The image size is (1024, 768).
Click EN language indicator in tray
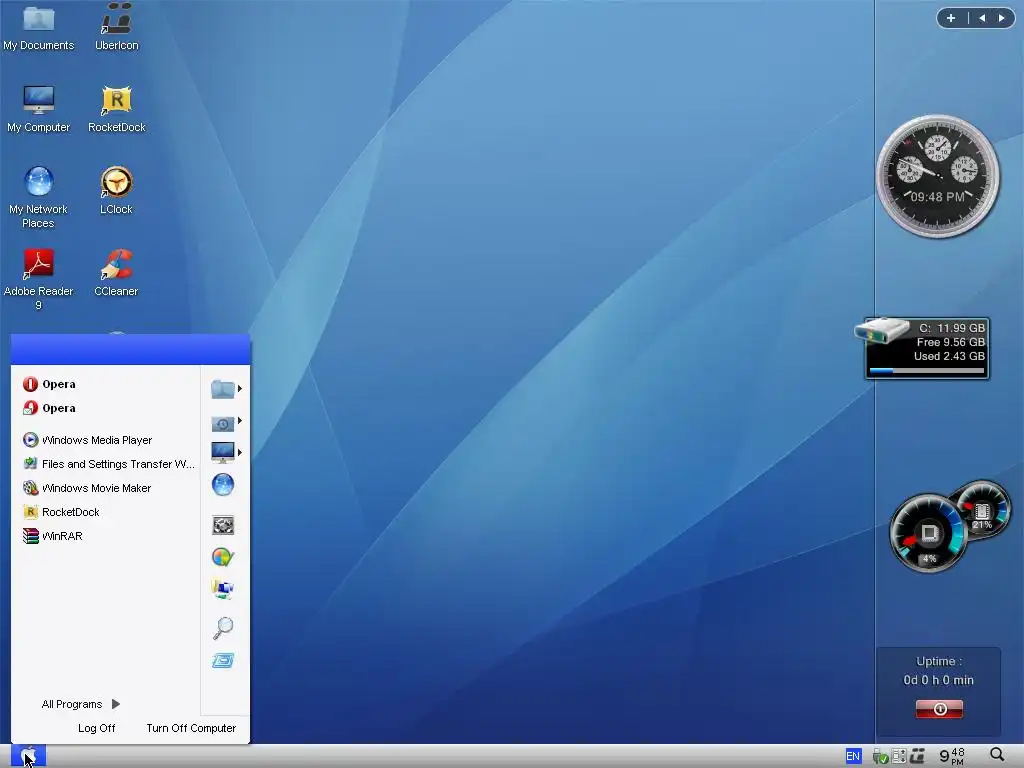pyautogui.click(x=853, y=756)
